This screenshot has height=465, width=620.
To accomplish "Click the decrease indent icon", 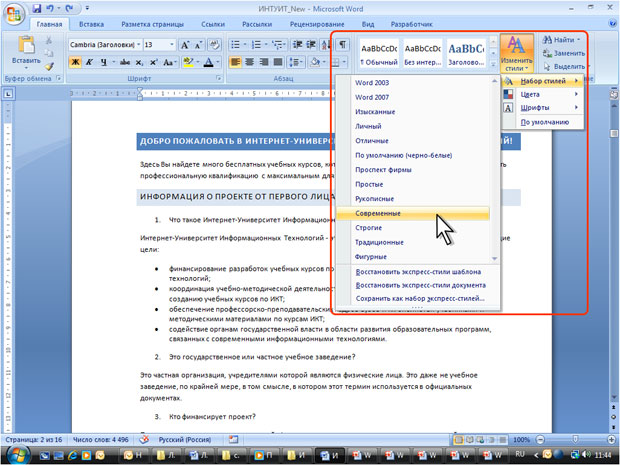I will (297, 45).
